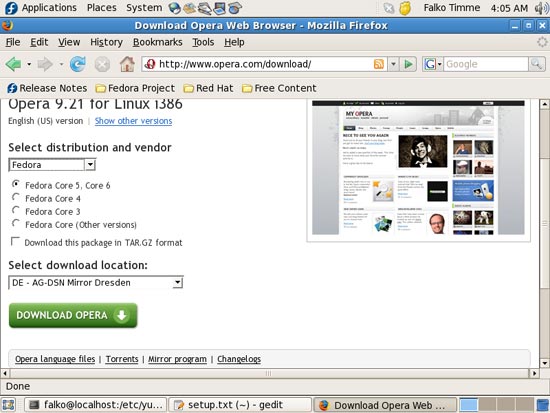Open the Torrents link

pyautogui.click(x=122, y=359)
